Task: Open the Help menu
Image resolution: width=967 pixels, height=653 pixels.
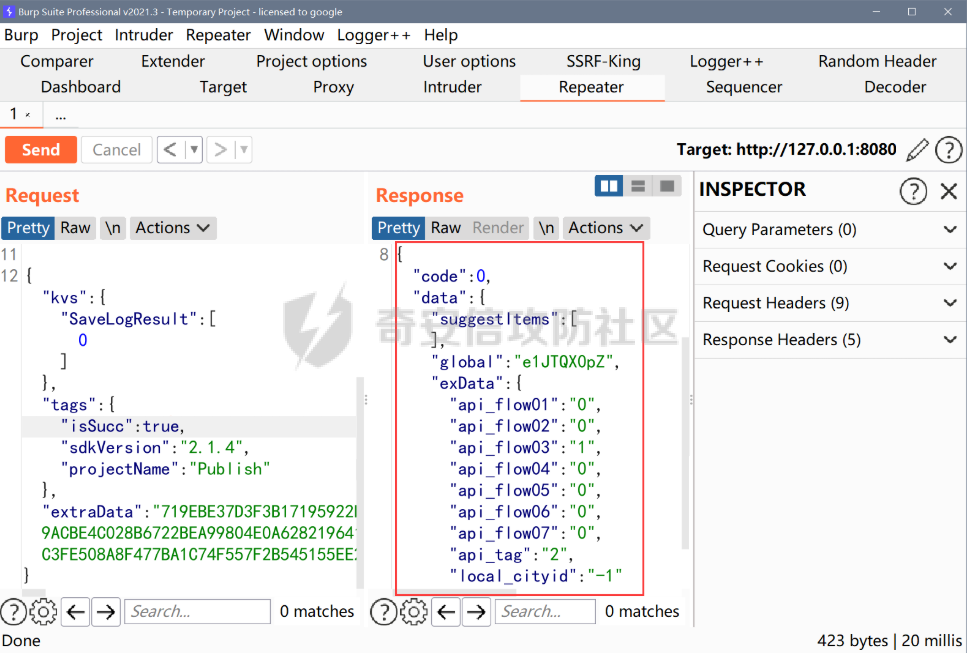Action: click(440, 35)
